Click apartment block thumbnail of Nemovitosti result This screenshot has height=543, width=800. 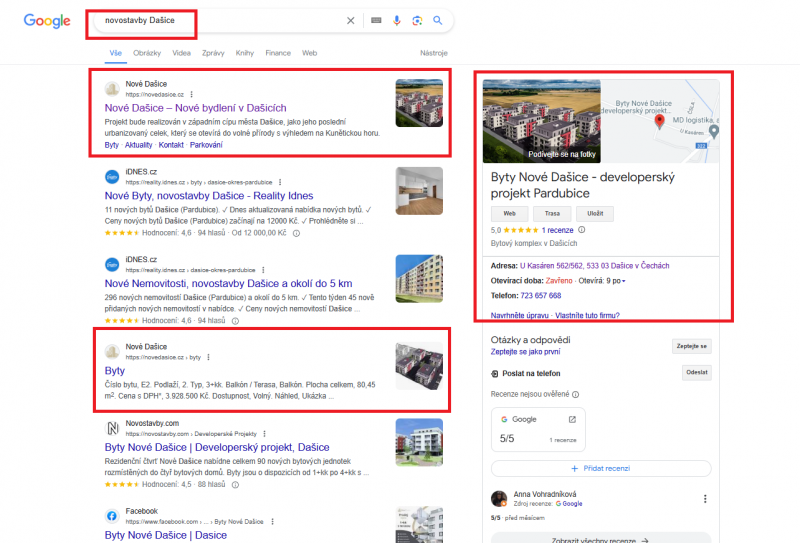419,279
